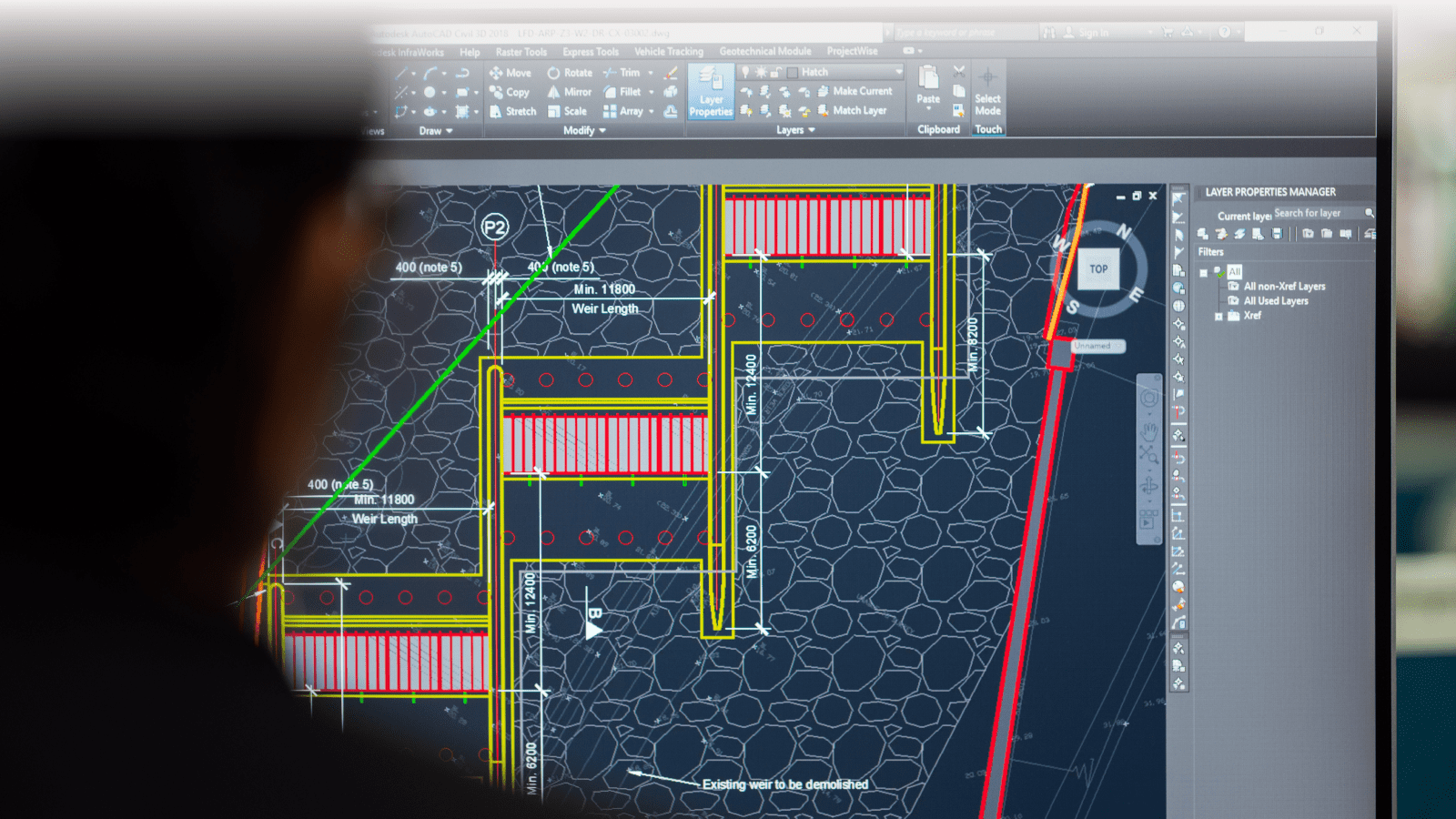
Task: Click Select Mode in Touch panel
Action: [987, 92]
